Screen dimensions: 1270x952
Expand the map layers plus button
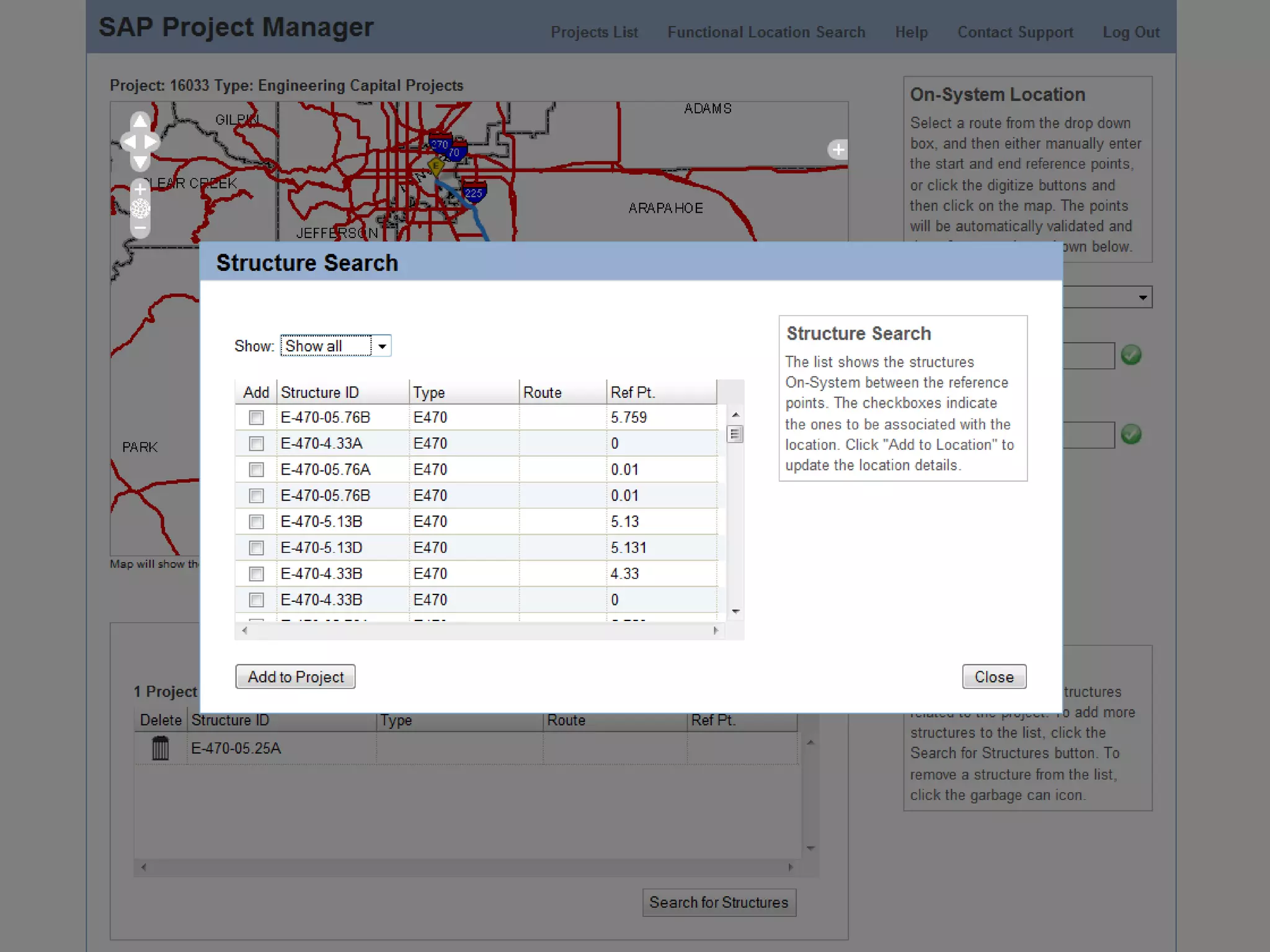(x=838, y=149)
